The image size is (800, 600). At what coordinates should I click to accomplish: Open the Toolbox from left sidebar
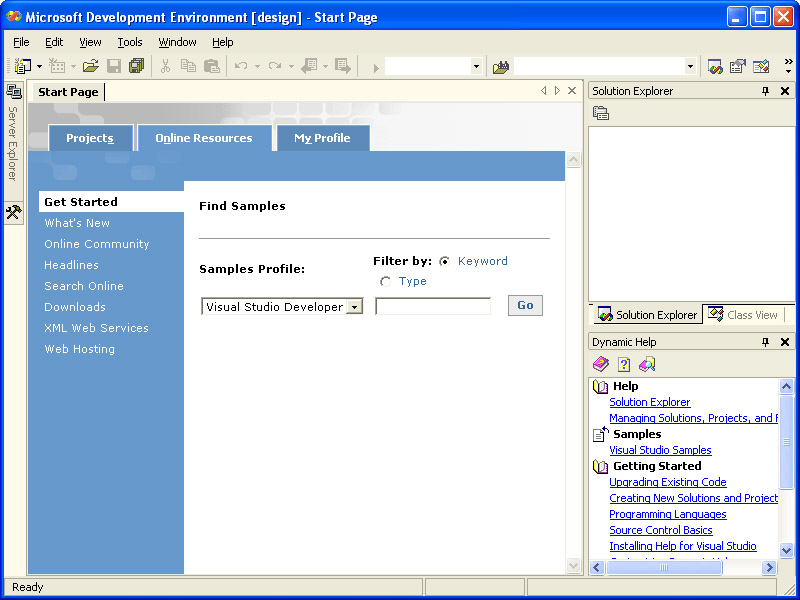(13, 212)
